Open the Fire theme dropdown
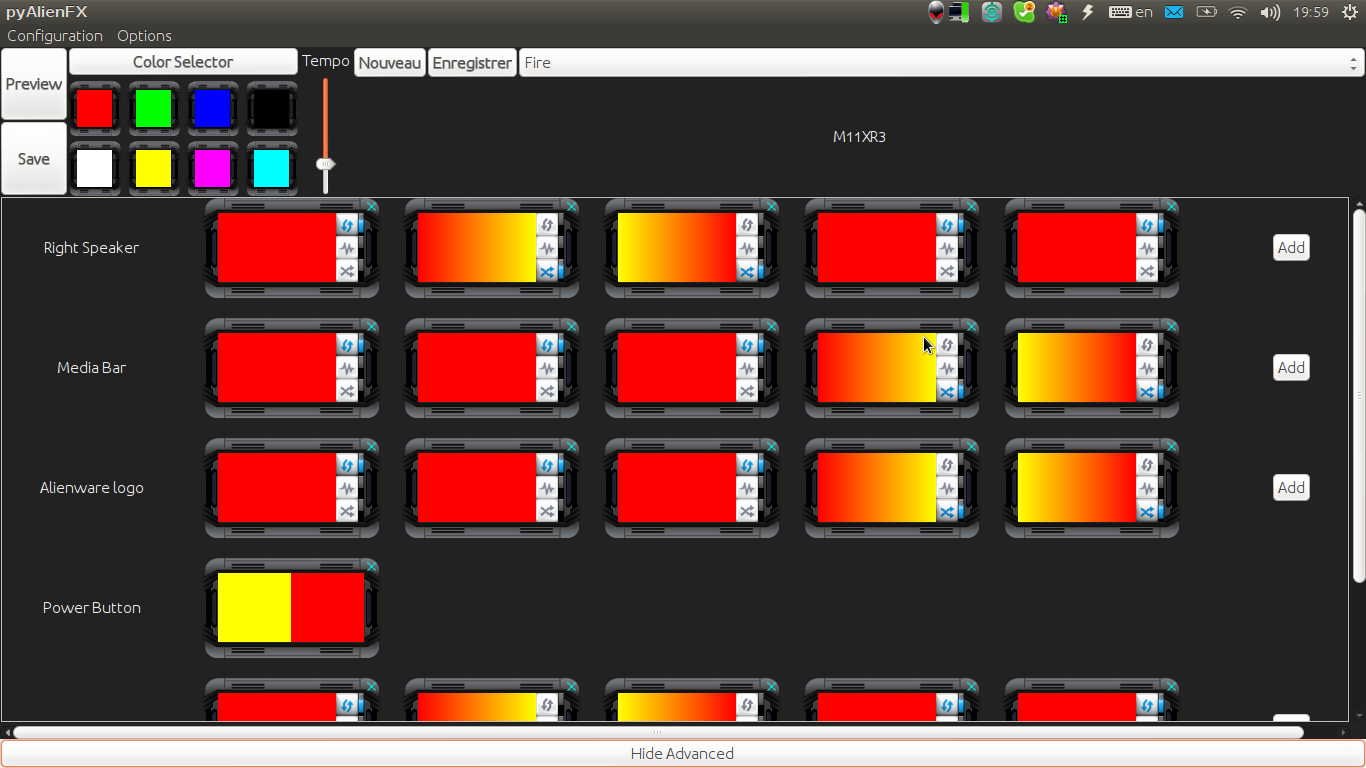 coord(941,62)
